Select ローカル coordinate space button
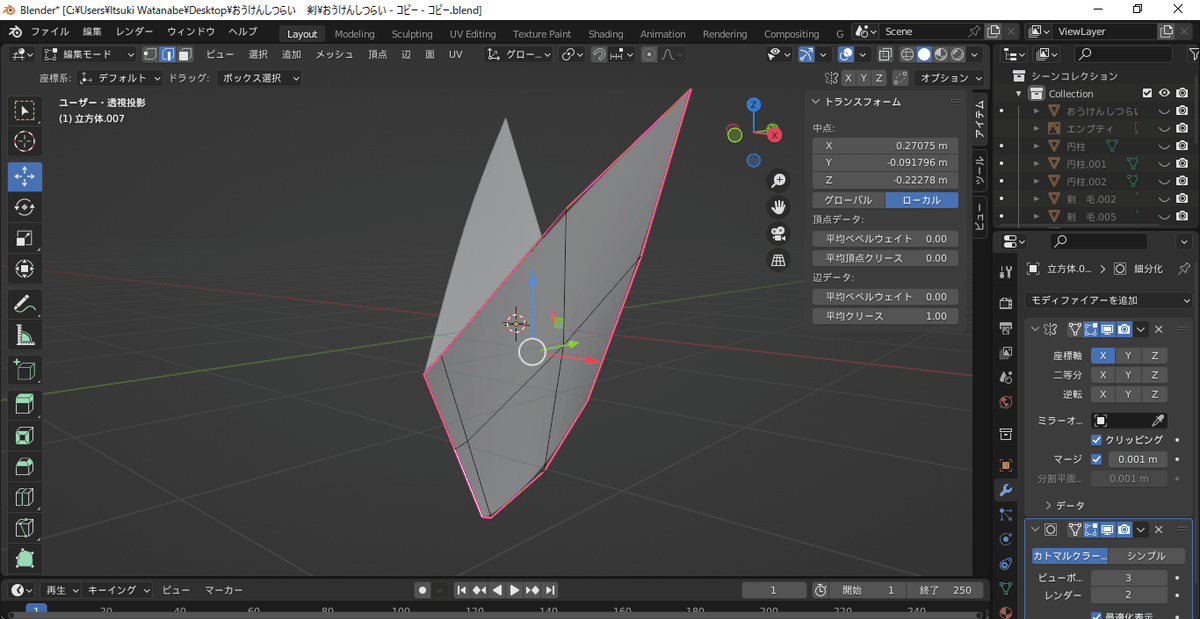1200x619 pixels. pos(921,200)
